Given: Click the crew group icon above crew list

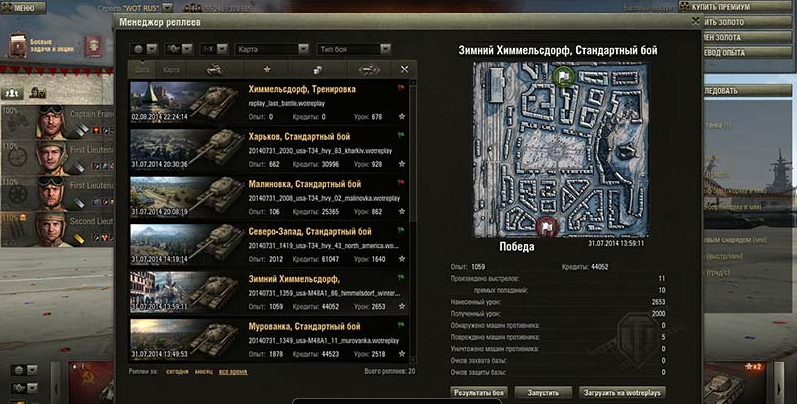Looking at the screenshot, I should [x=12, y=94].
